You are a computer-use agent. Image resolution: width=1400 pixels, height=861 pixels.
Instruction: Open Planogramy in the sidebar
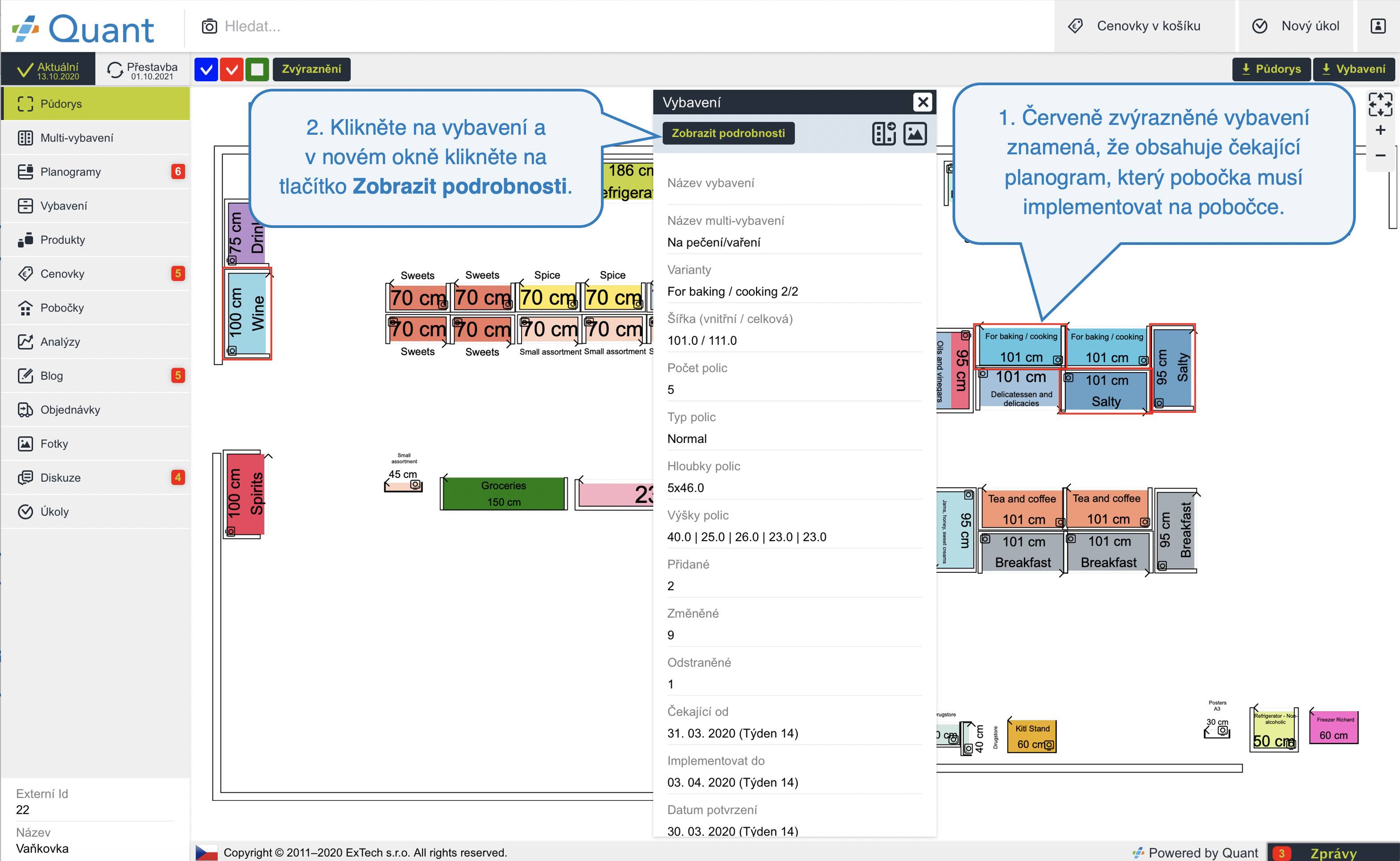click(x=70, y=172)
